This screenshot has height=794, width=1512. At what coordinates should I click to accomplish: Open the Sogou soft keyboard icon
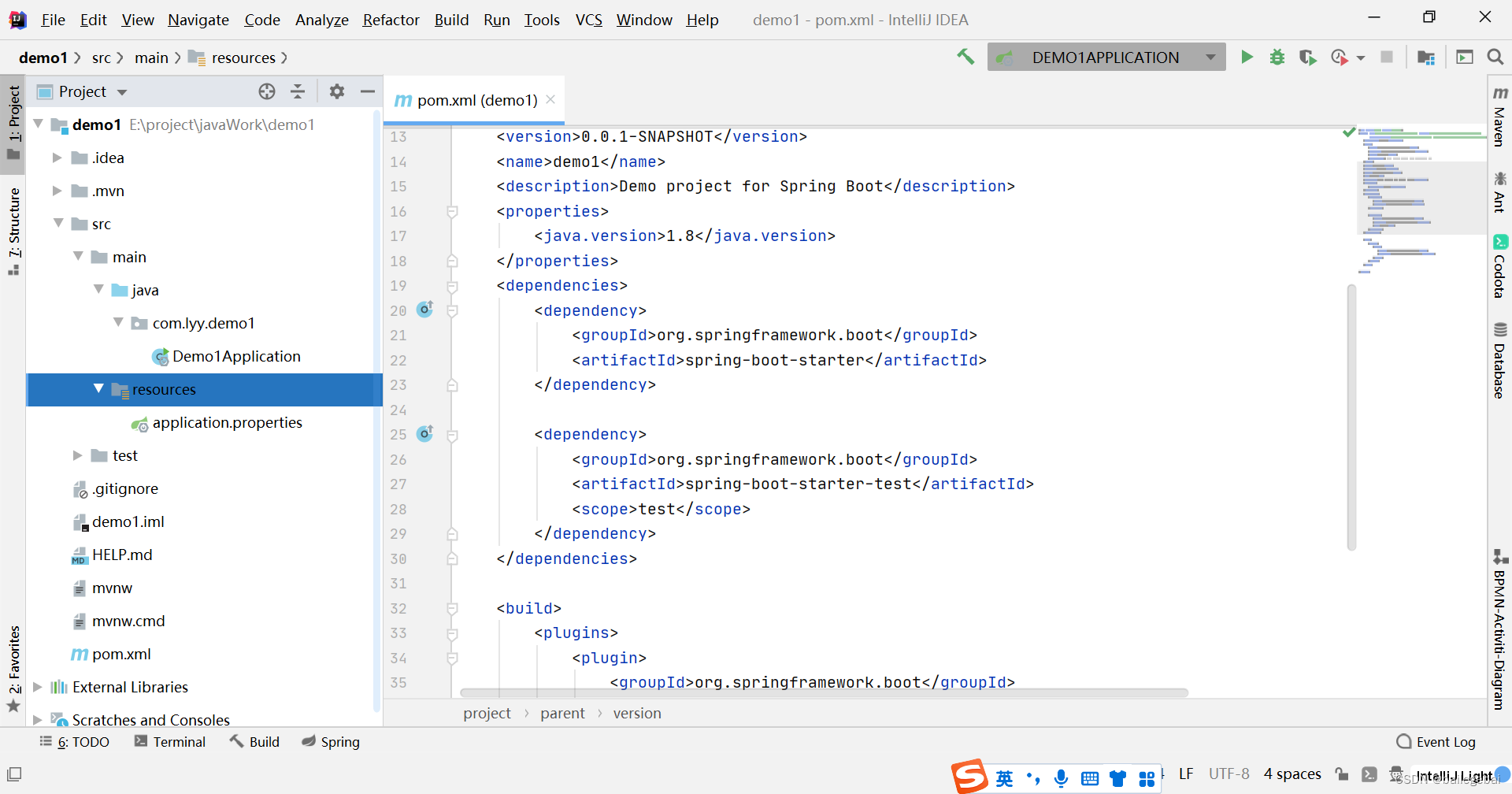click(x=1090, y=778)
